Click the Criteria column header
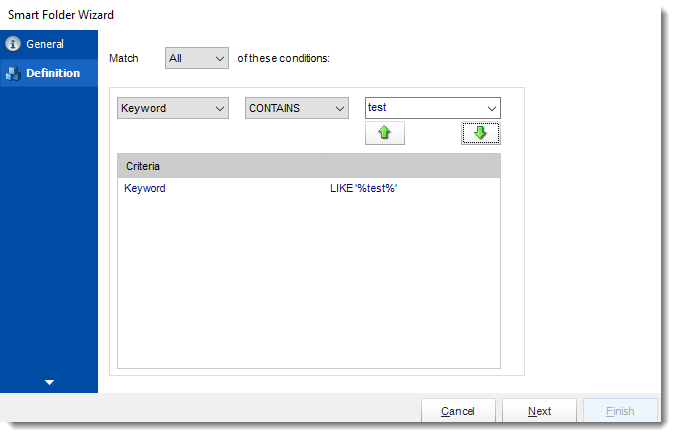 click(222, 166)
